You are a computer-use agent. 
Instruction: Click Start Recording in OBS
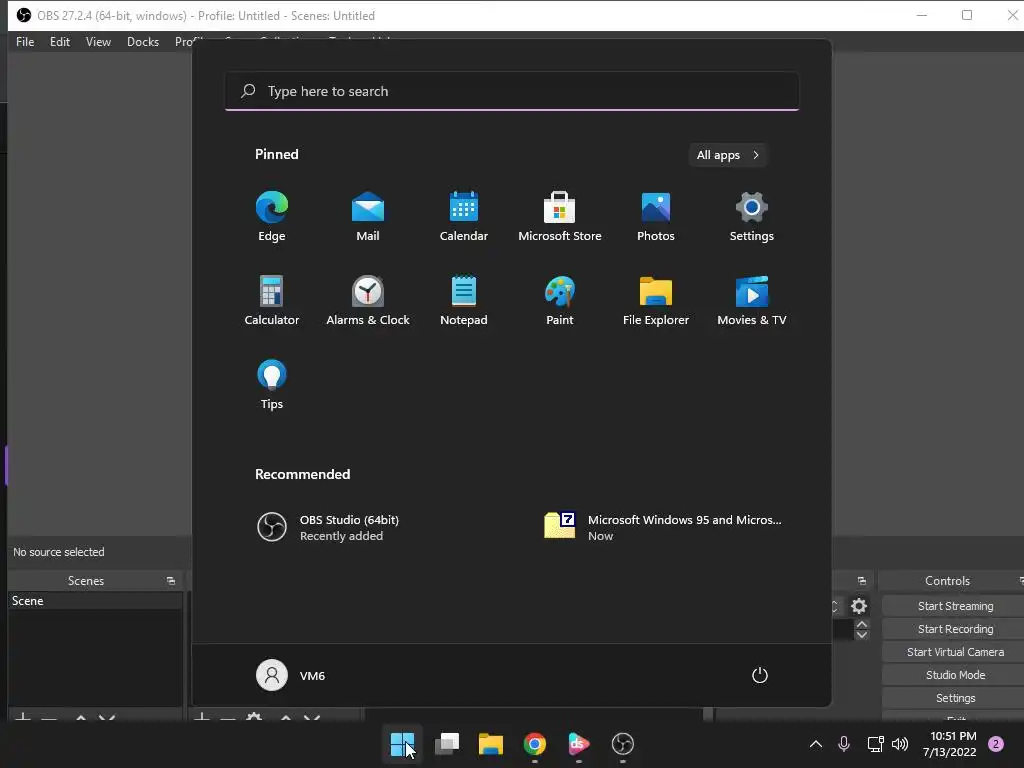(x=955, y=629)
